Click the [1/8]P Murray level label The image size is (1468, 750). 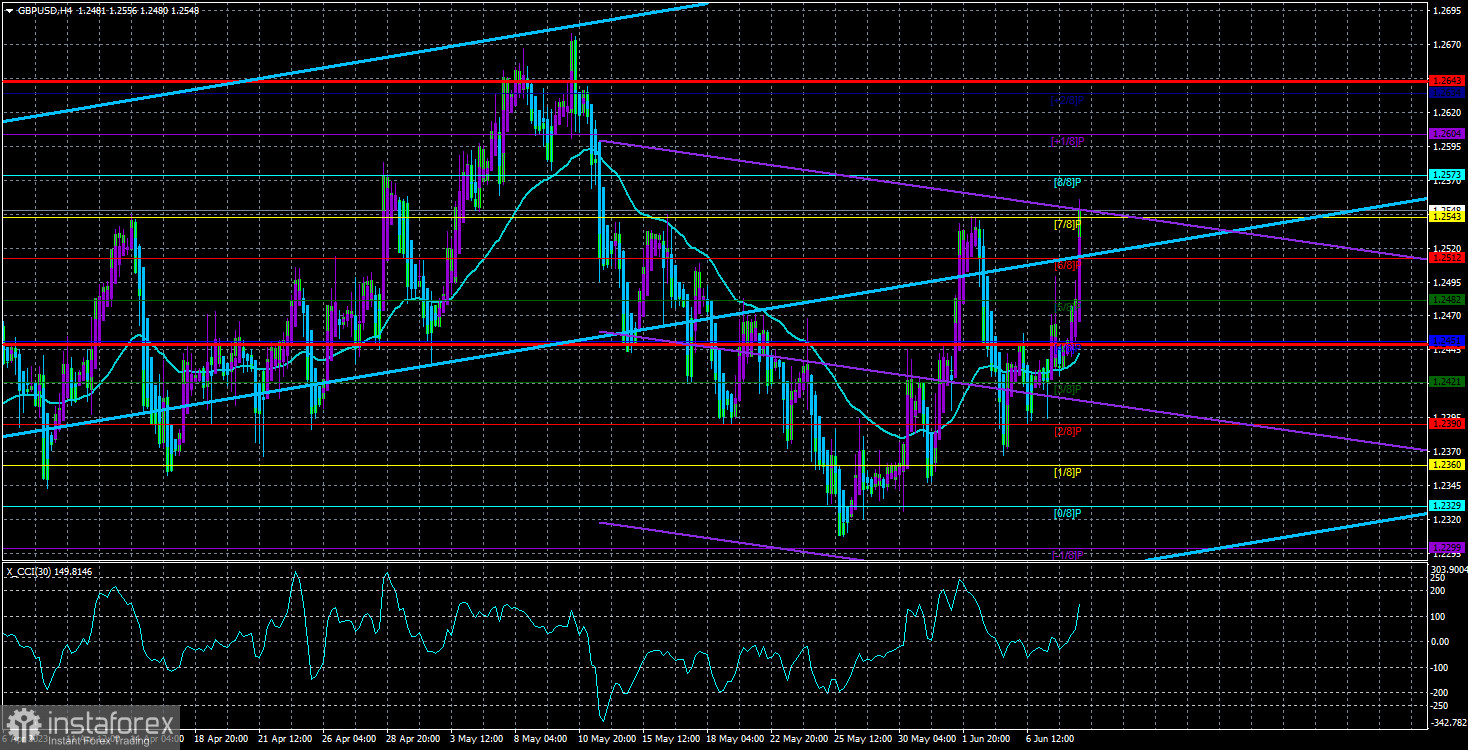point(1068,472)
